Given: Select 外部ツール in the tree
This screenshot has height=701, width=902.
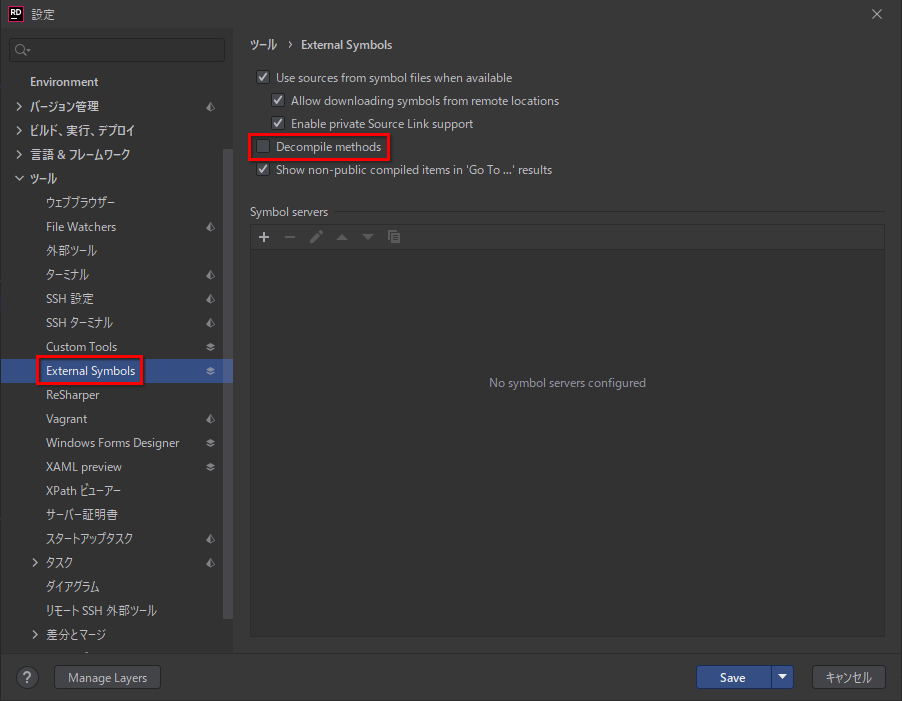Looking at the screenshot, I should pos(71,251).
